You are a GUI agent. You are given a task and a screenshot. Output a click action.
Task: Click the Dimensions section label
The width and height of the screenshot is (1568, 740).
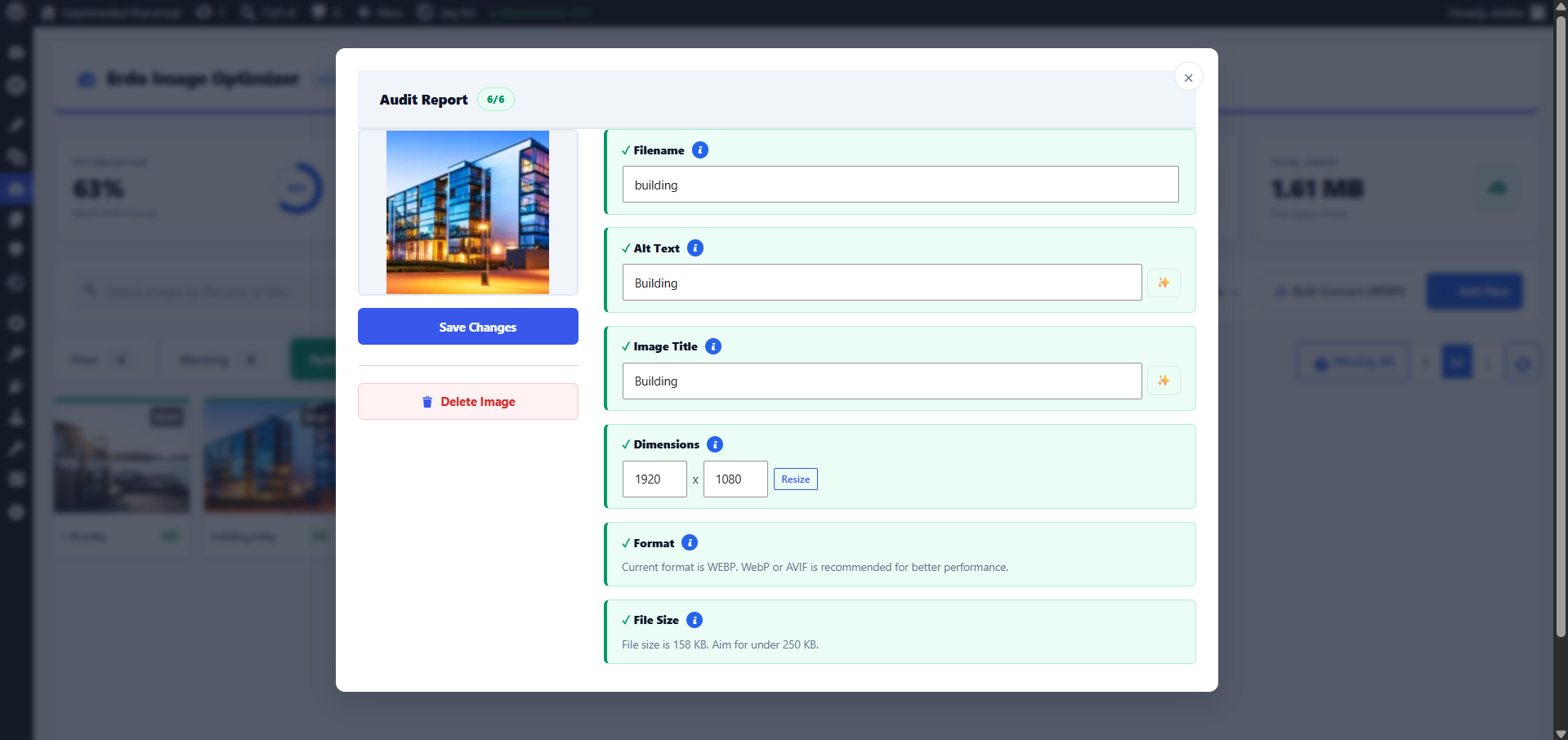coord(666,444)
